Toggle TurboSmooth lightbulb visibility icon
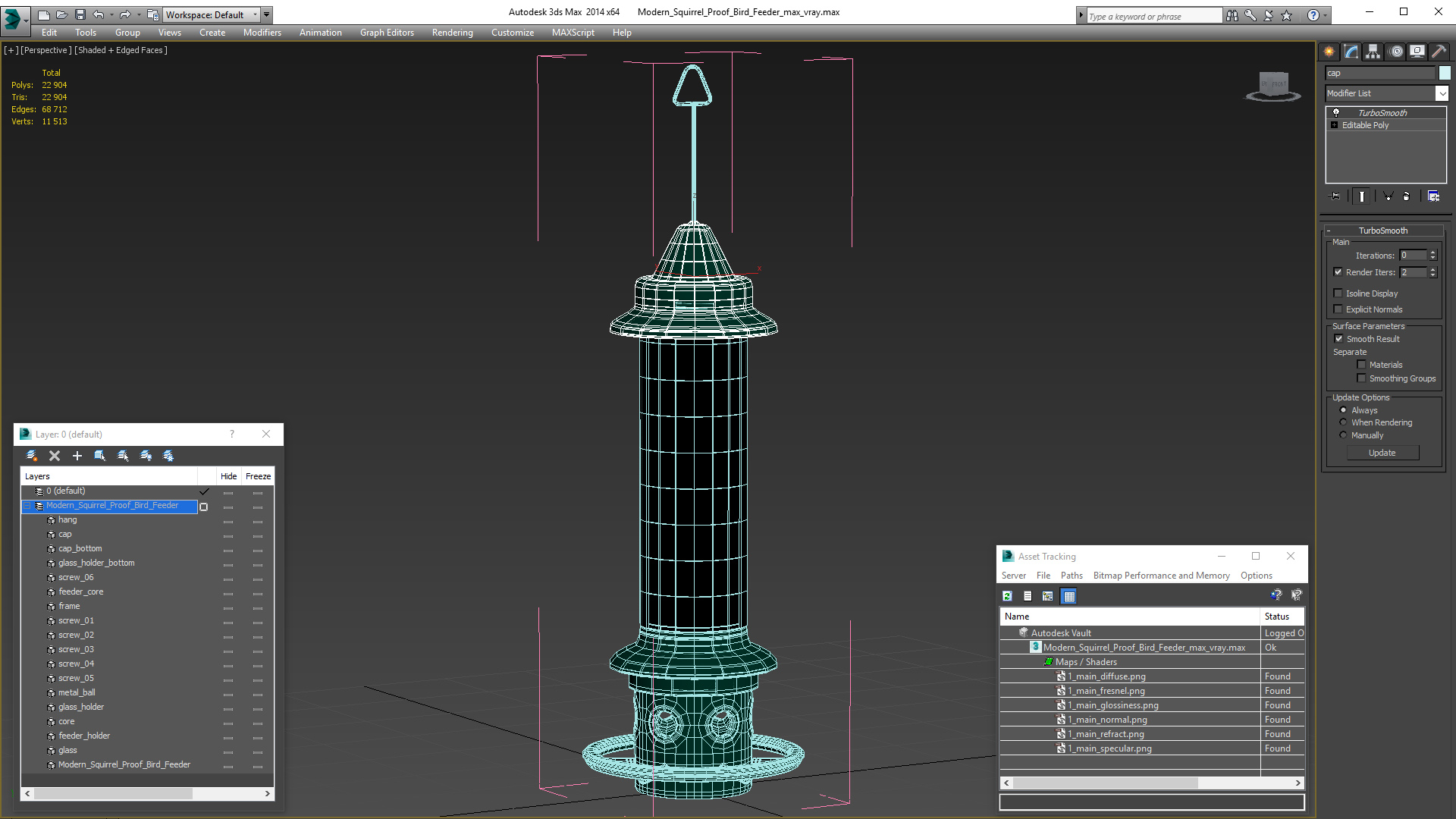The height and width of the screenshot is (819, 1456). click(1336, 113)
